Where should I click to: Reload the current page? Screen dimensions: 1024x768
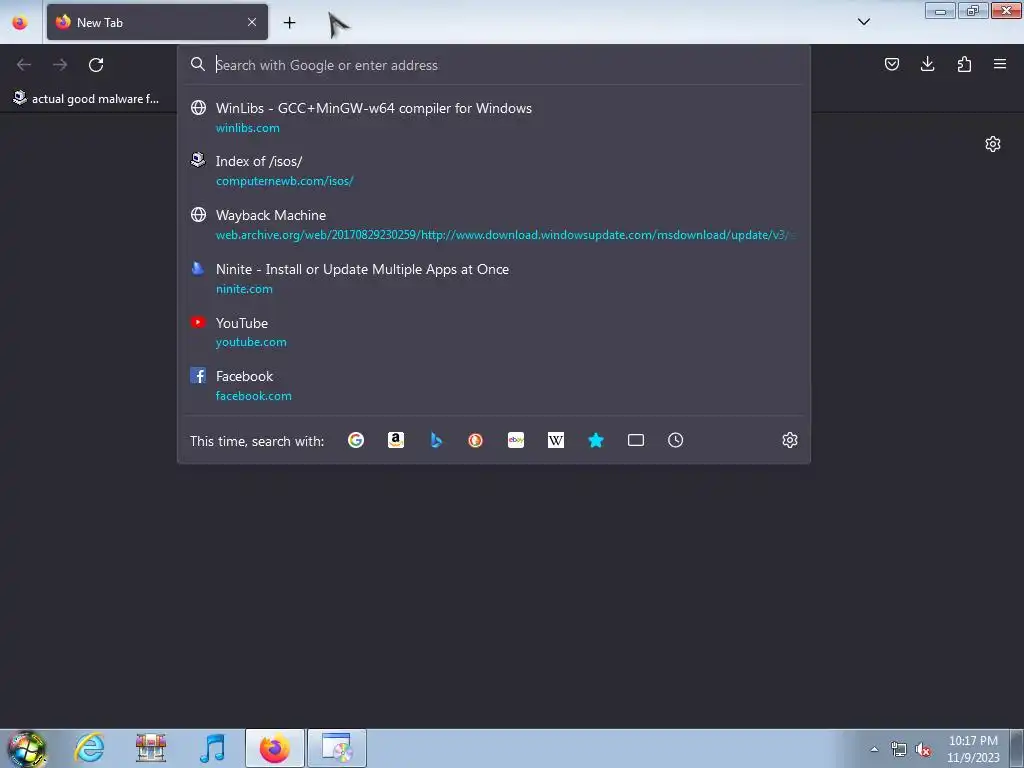point(96,65)
